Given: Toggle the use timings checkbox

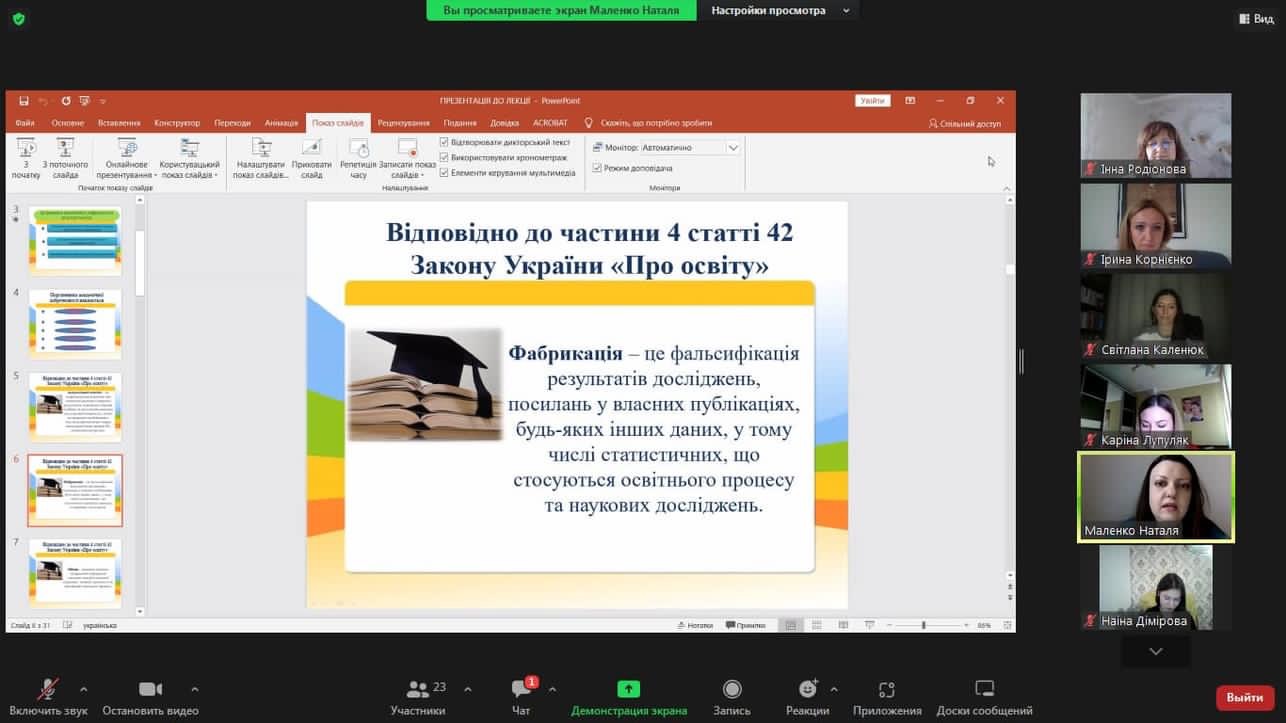Looking at the screenshot, I should (x=444, y=158).
